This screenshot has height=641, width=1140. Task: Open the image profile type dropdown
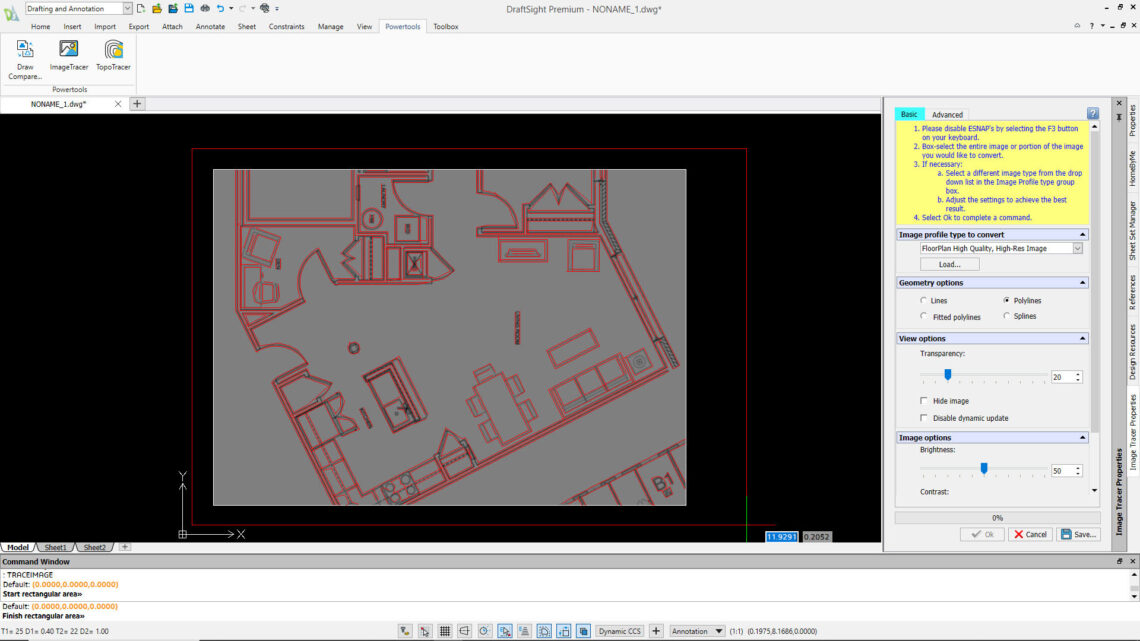[x=1077, y=248]
